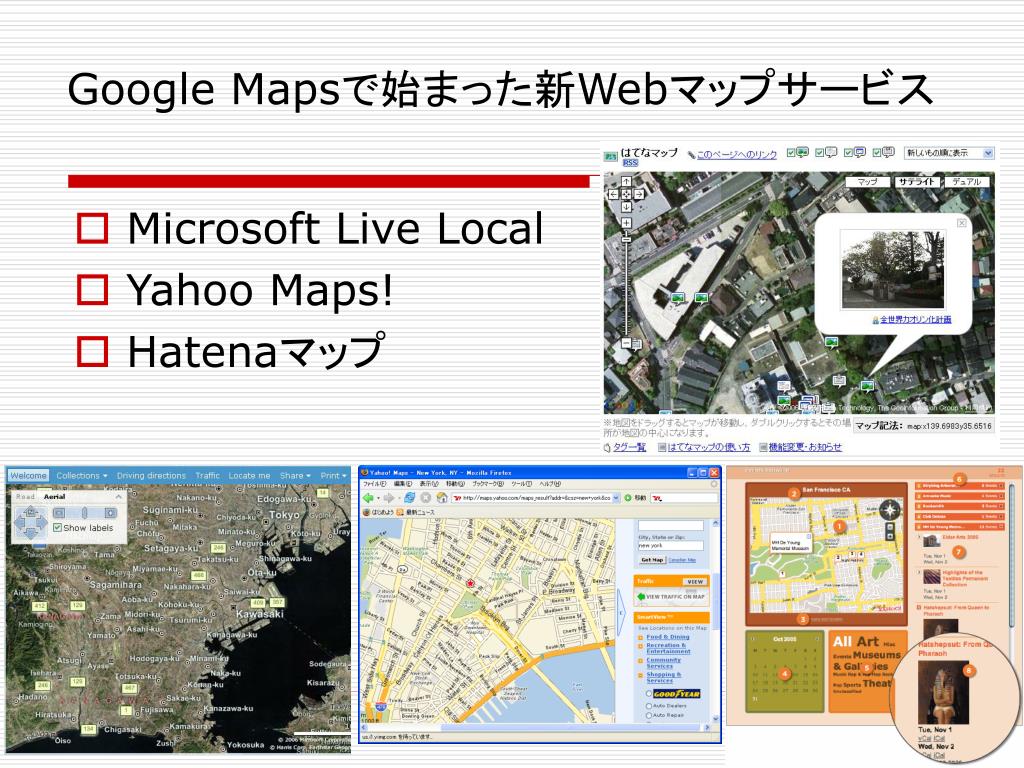Click the Hatena map zoom slider handle
Viewport: 1024px width, 768px height.
pyautogui.click(x=626, y=240)
